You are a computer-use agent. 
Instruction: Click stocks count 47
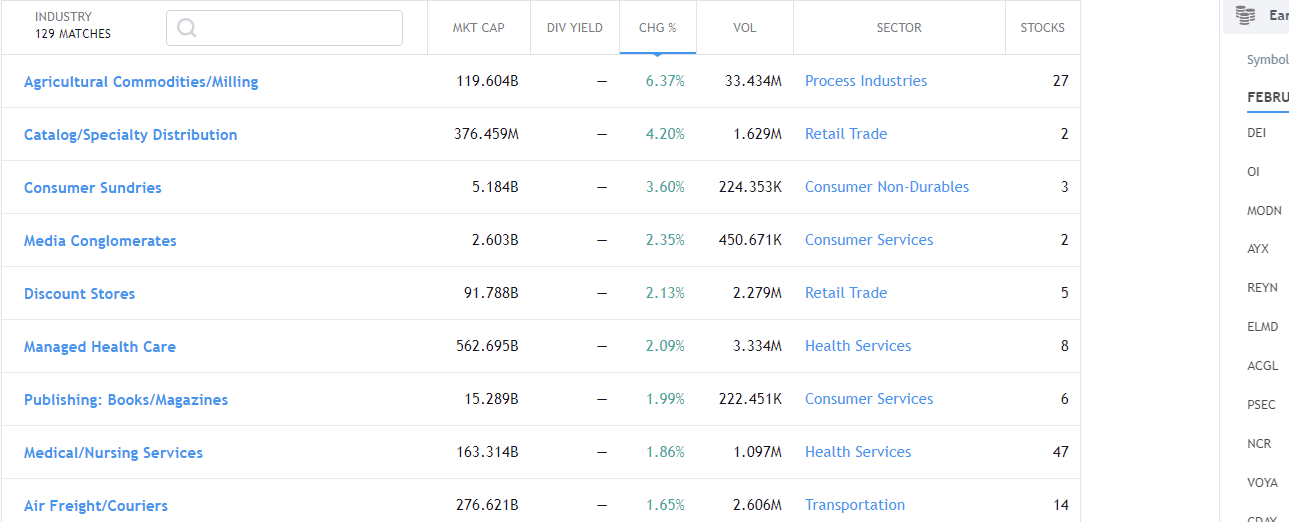click(1061, 452)
